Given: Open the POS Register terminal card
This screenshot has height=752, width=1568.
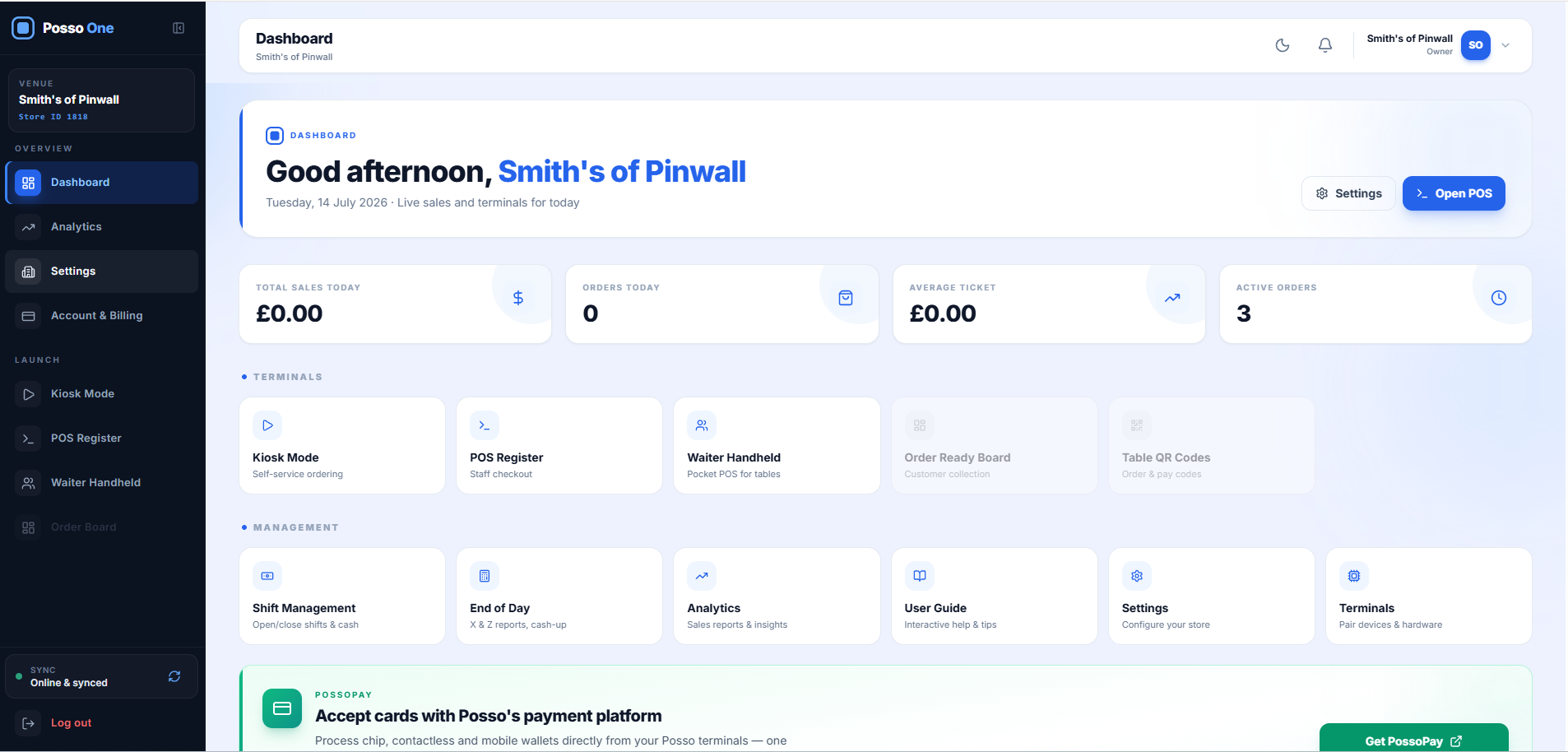Looking at the screenshot, I should [559, 446].
